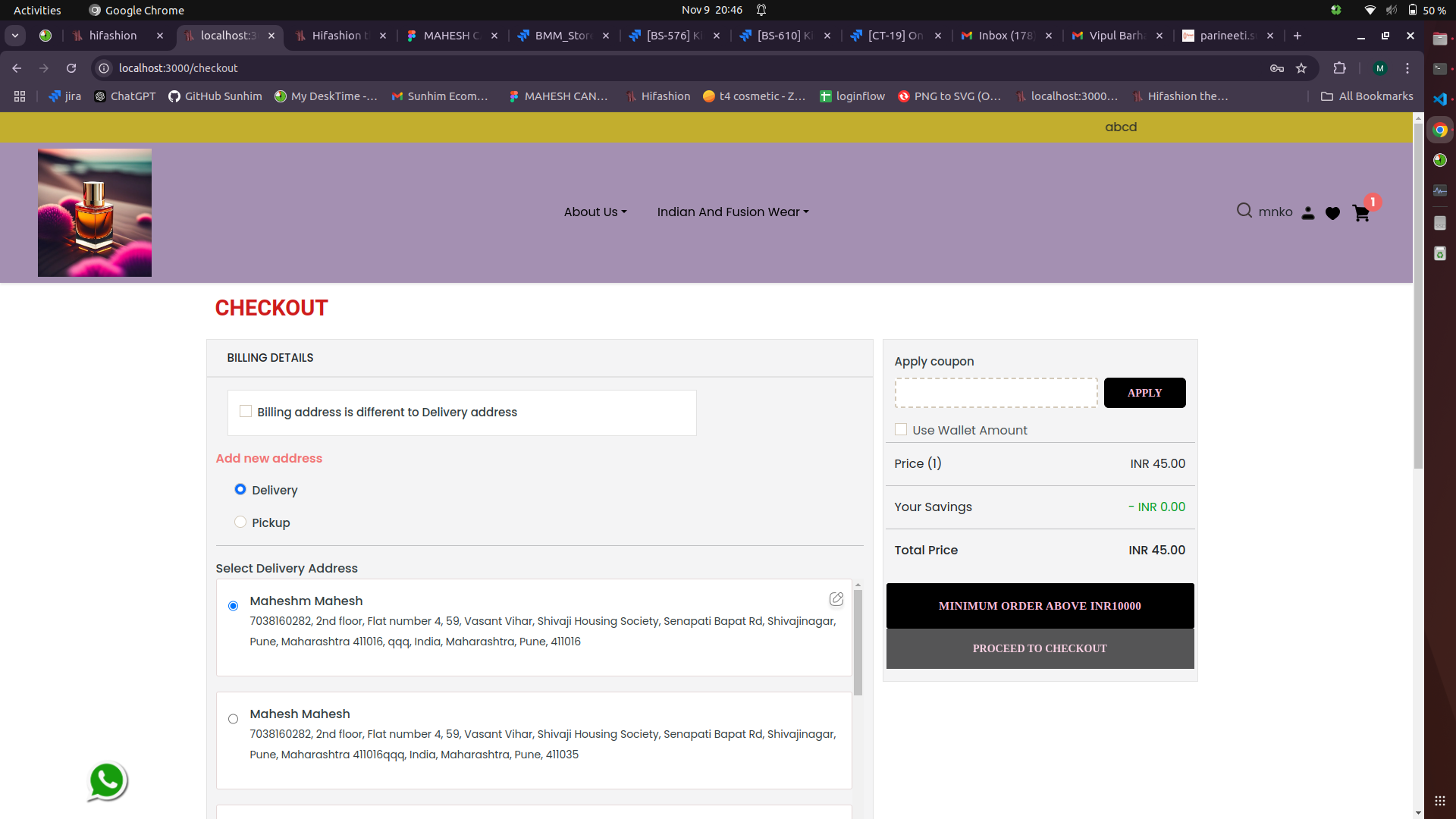Click the address list scrollbar
This screenshot has height=819, width=1456.
858,642
